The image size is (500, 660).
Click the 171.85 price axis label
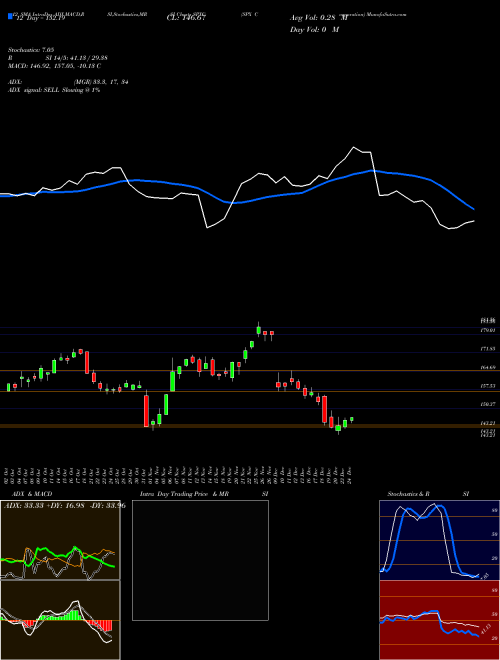click(x=488, y=349)
